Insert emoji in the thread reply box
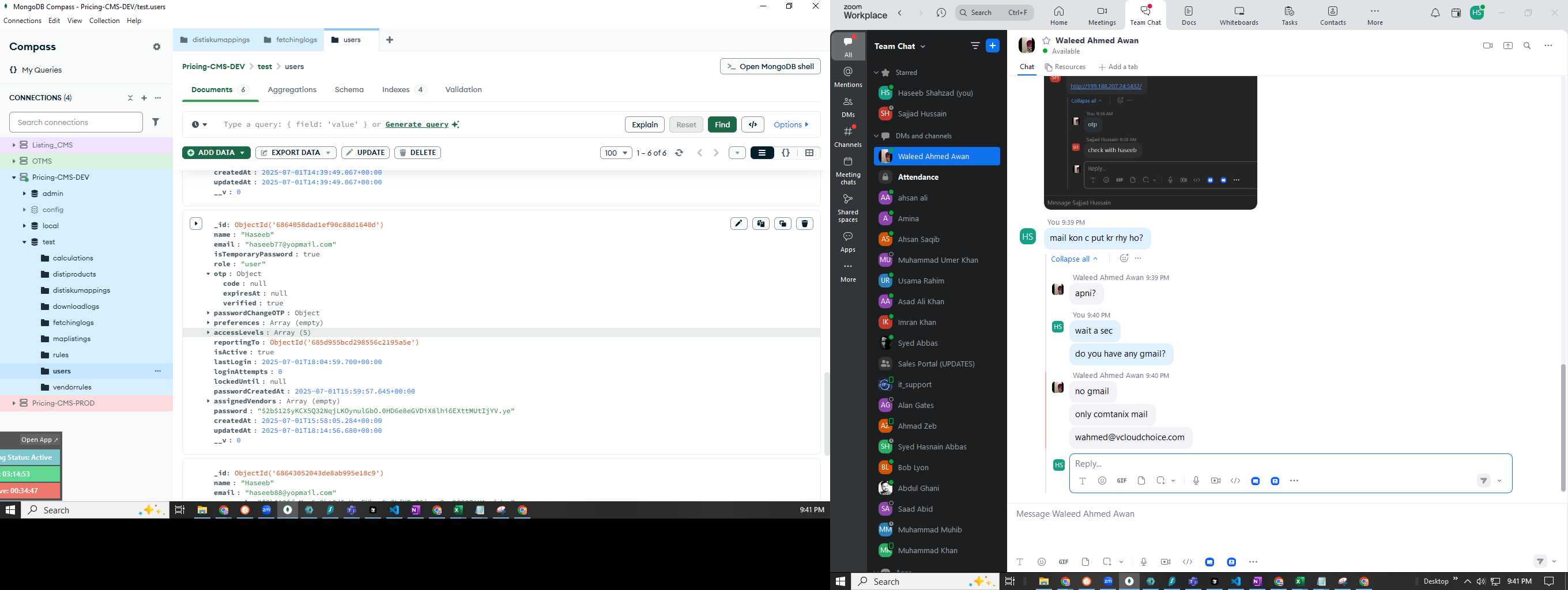This screenshot has height=590, width=1568. tap(1102, 481)
